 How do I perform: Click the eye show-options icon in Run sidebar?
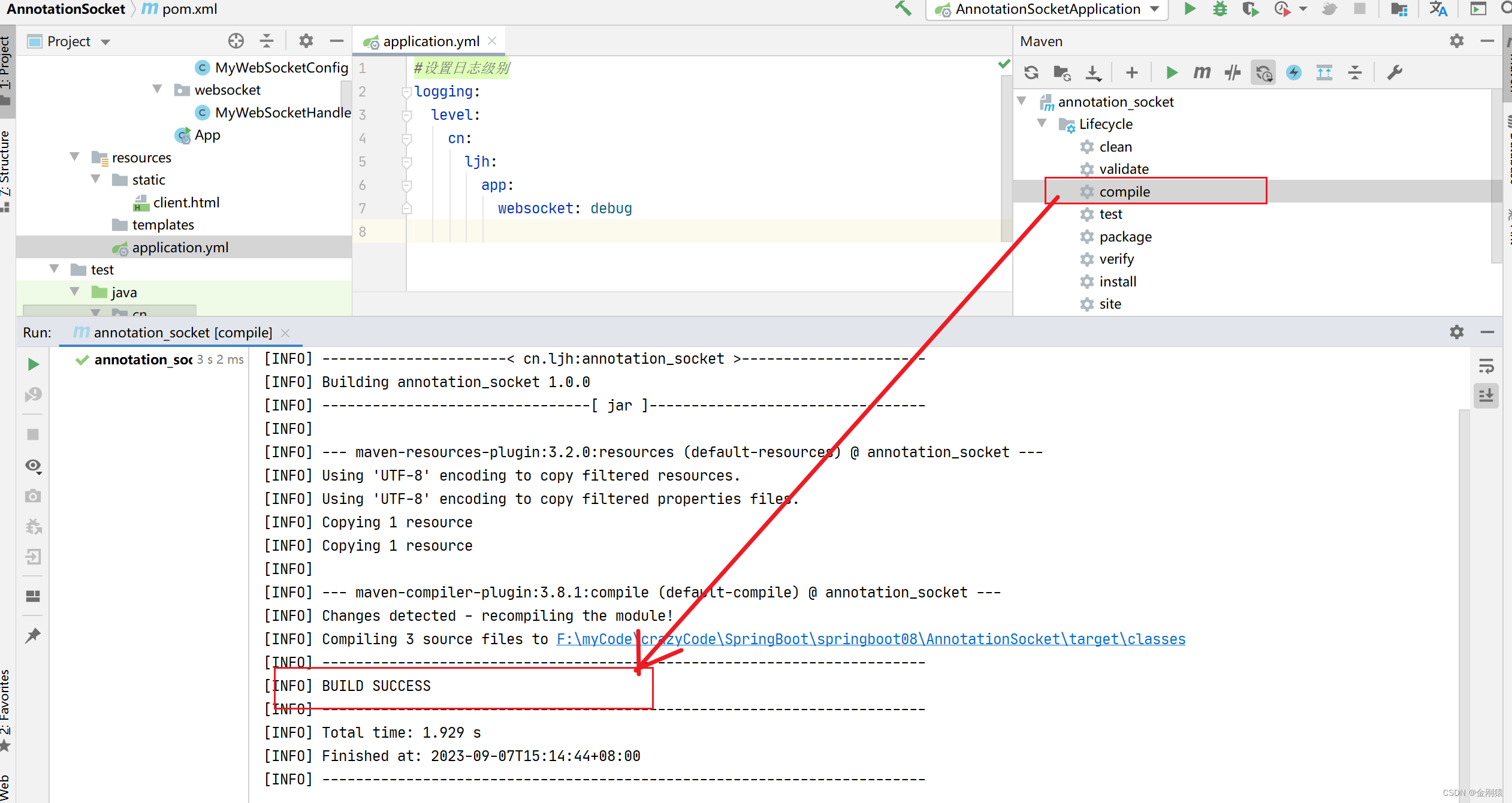[x=34, y=466]
